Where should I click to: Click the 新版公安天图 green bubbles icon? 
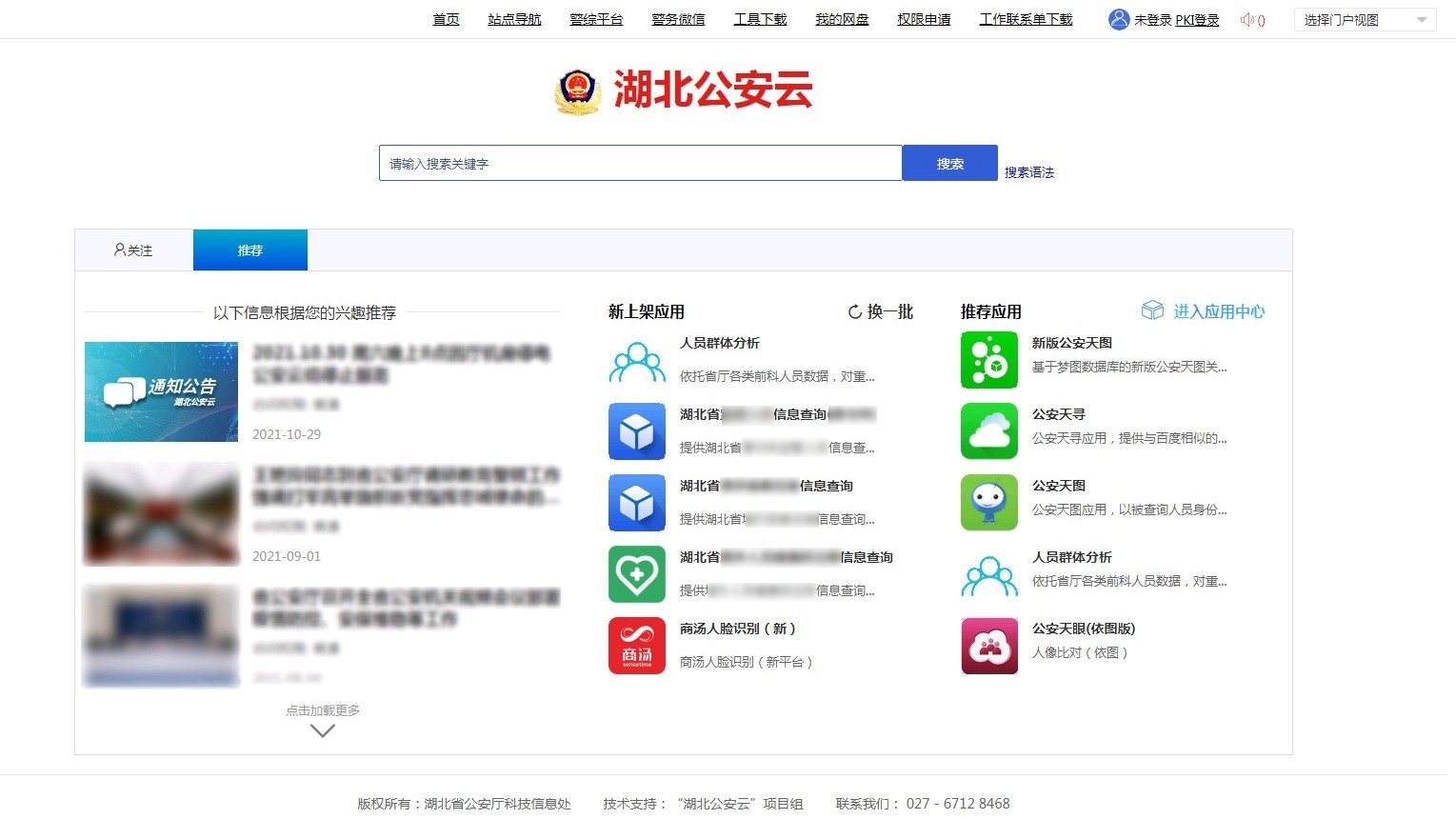pyautogui.click(x=988, y=360)
